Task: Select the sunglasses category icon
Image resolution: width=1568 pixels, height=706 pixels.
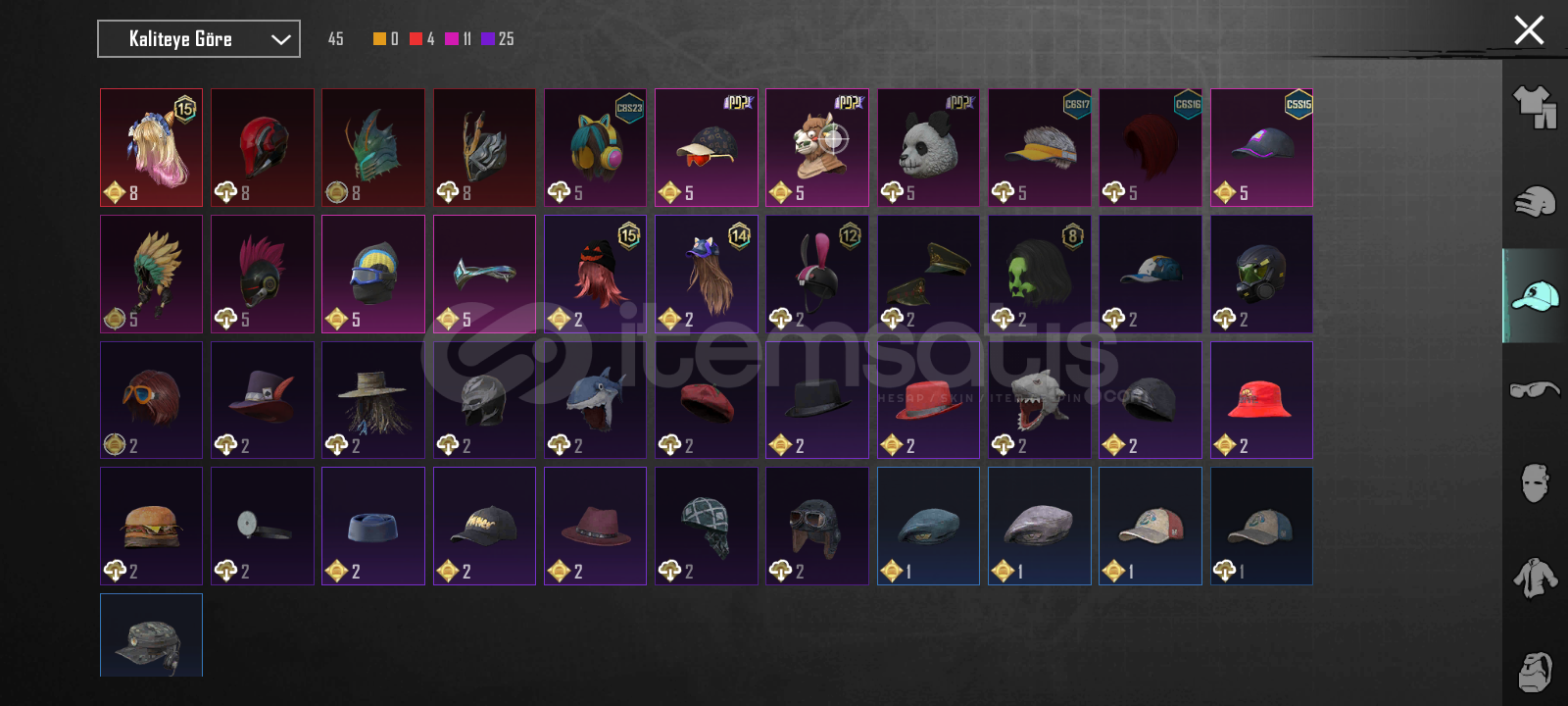Action: point(1535,389)
